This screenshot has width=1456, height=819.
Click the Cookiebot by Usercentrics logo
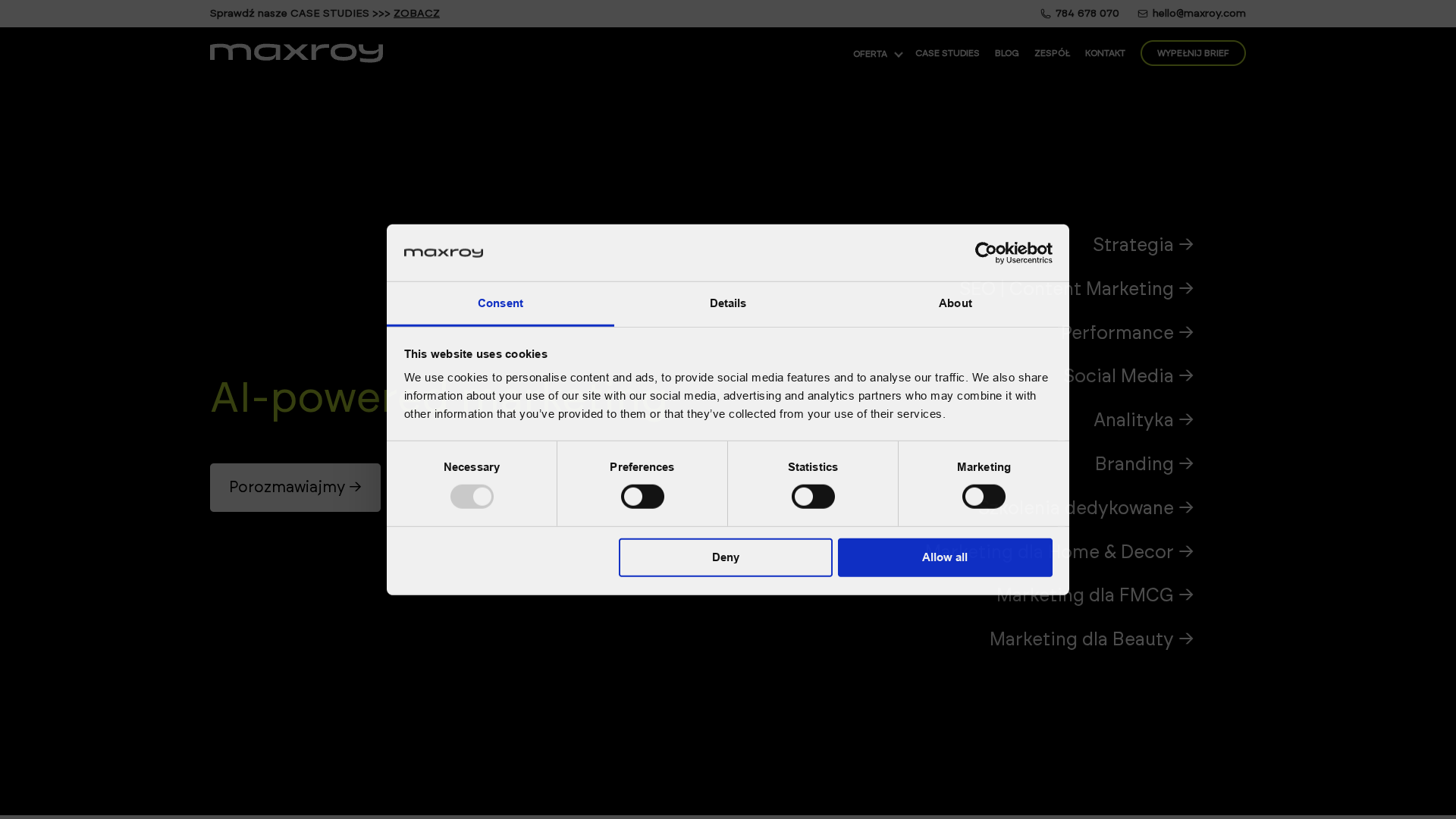(1015, 252)
